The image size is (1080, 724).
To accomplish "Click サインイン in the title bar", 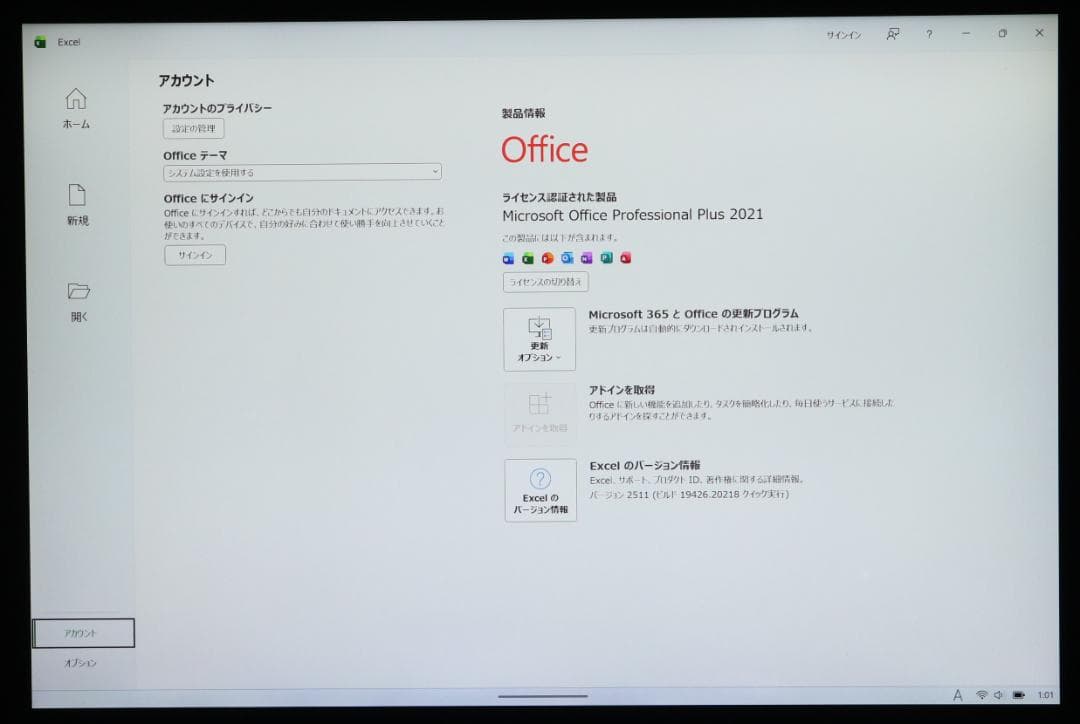I will coord(843,34).
